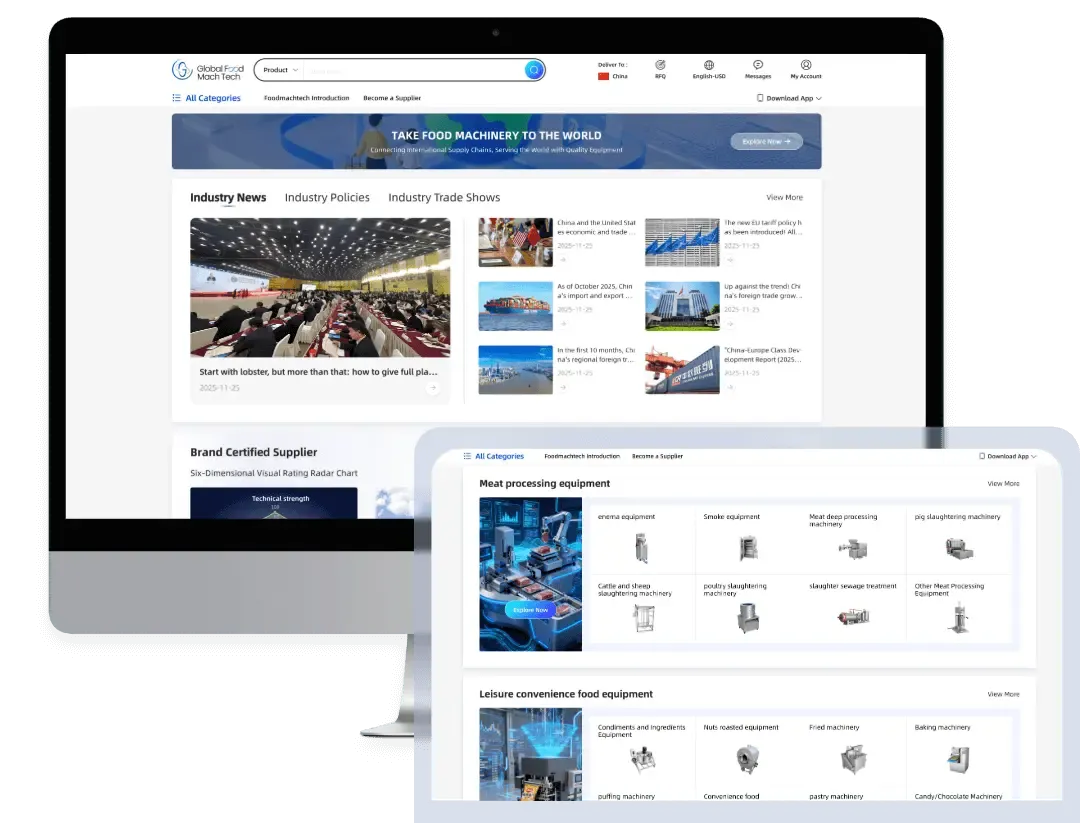
Task: Click 'pastry machinery' category label
Action: click(836, 796)
